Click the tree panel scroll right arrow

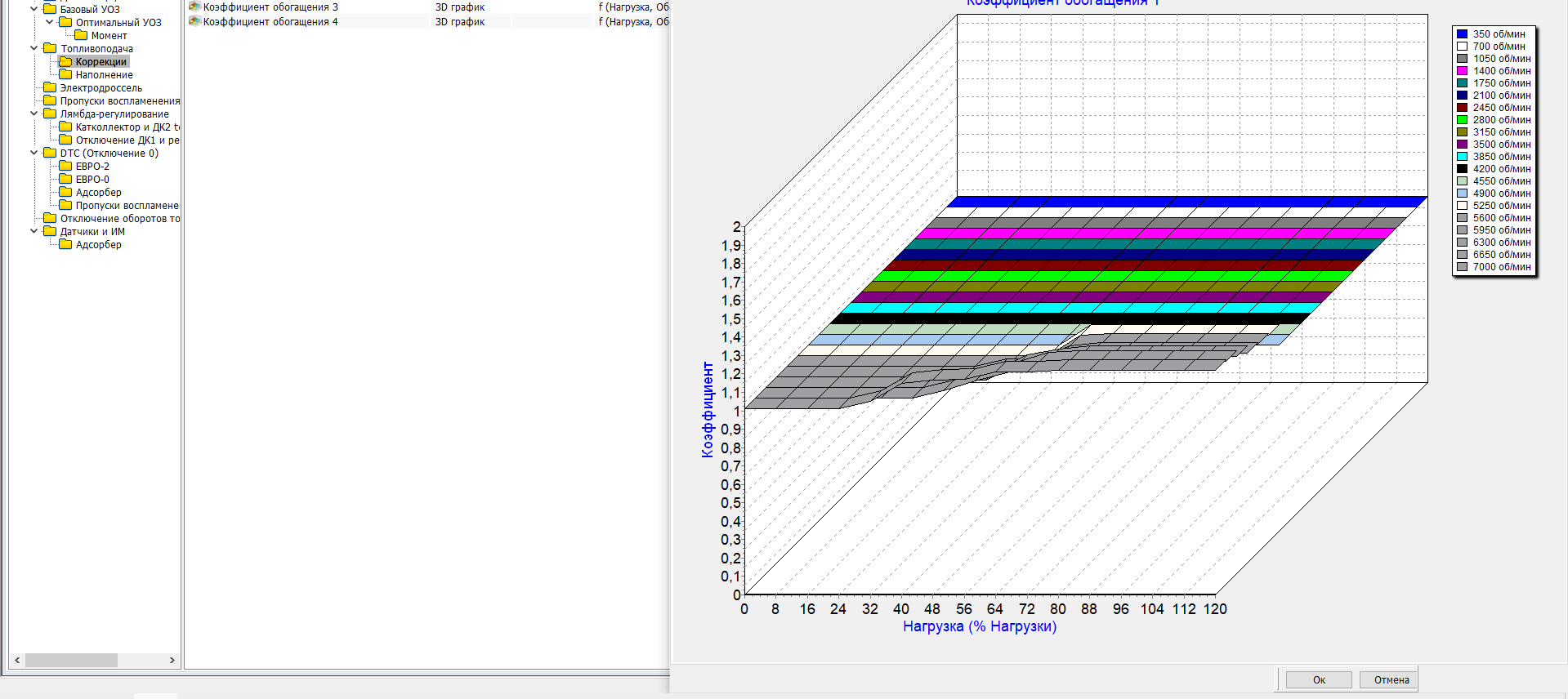tap(172, 660)
